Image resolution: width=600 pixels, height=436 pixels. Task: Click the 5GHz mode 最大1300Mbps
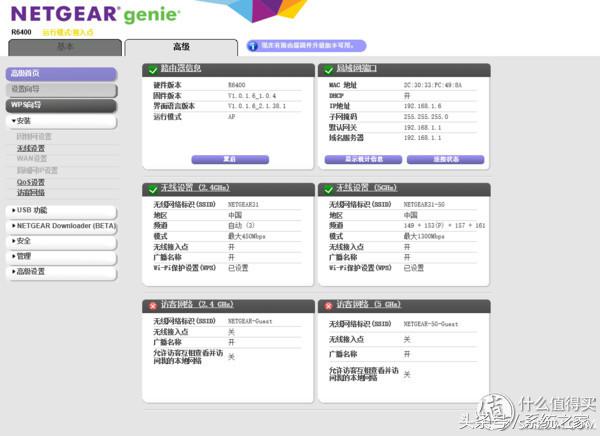(x=424, y=236)
